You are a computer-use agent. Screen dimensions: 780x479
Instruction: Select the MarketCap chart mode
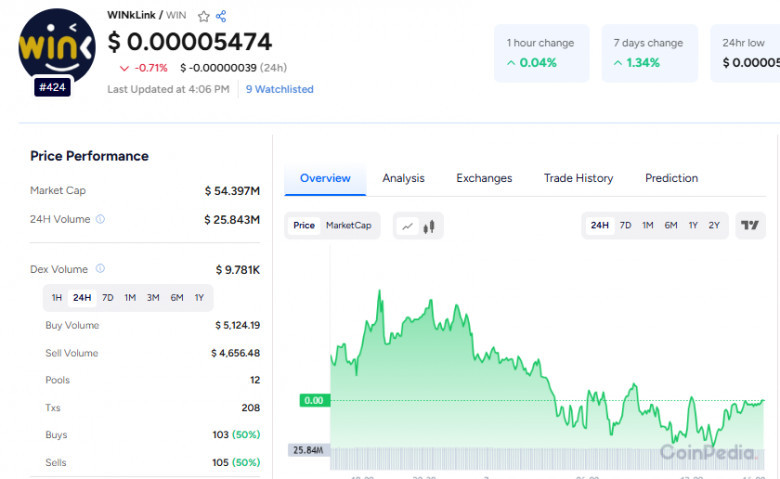click(349, 225)
